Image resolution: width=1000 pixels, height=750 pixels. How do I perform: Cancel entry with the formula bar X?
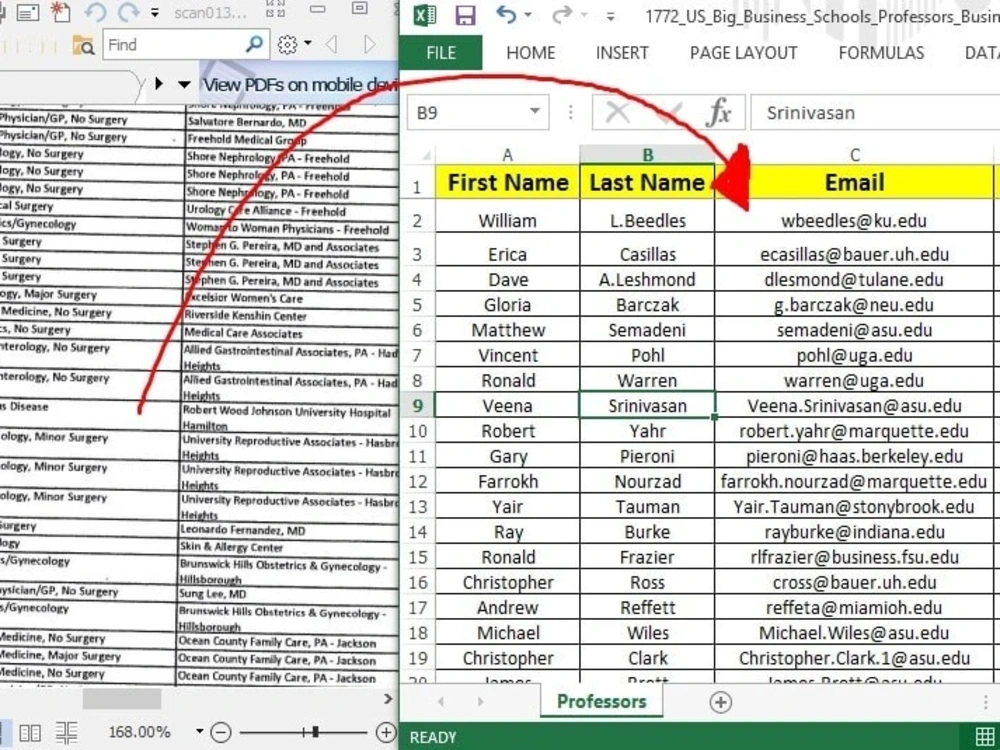[x=617, y=113]
